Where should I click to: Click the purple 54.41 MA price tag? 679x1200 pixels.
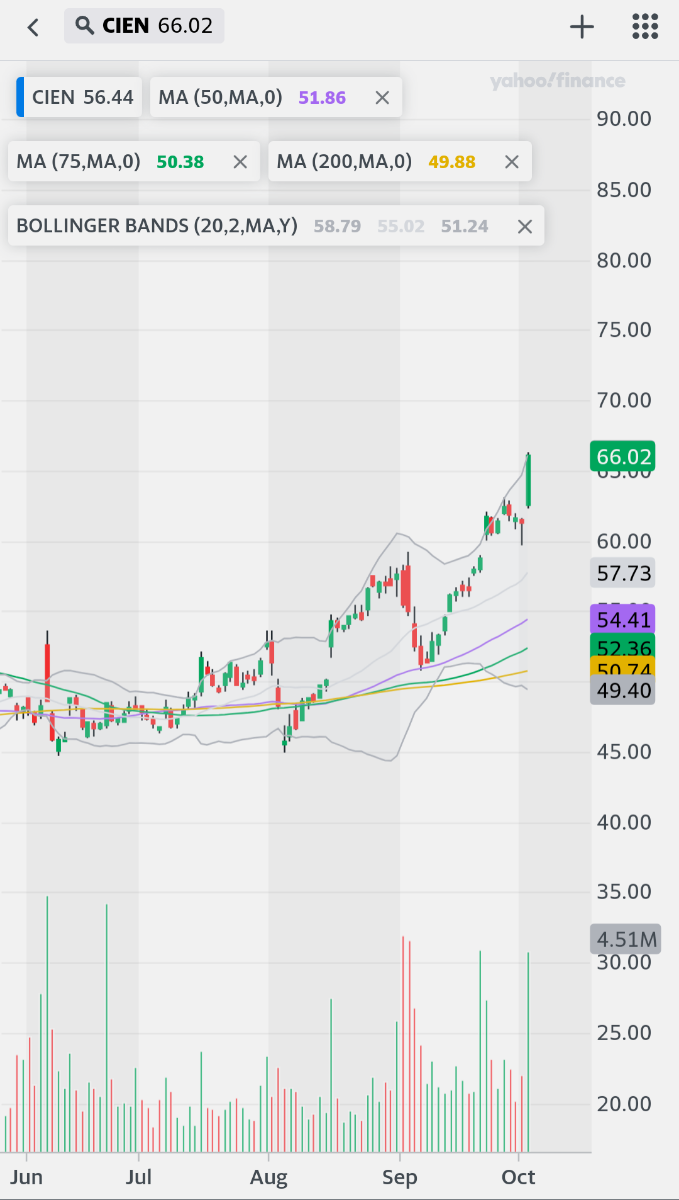pos(623,618)
